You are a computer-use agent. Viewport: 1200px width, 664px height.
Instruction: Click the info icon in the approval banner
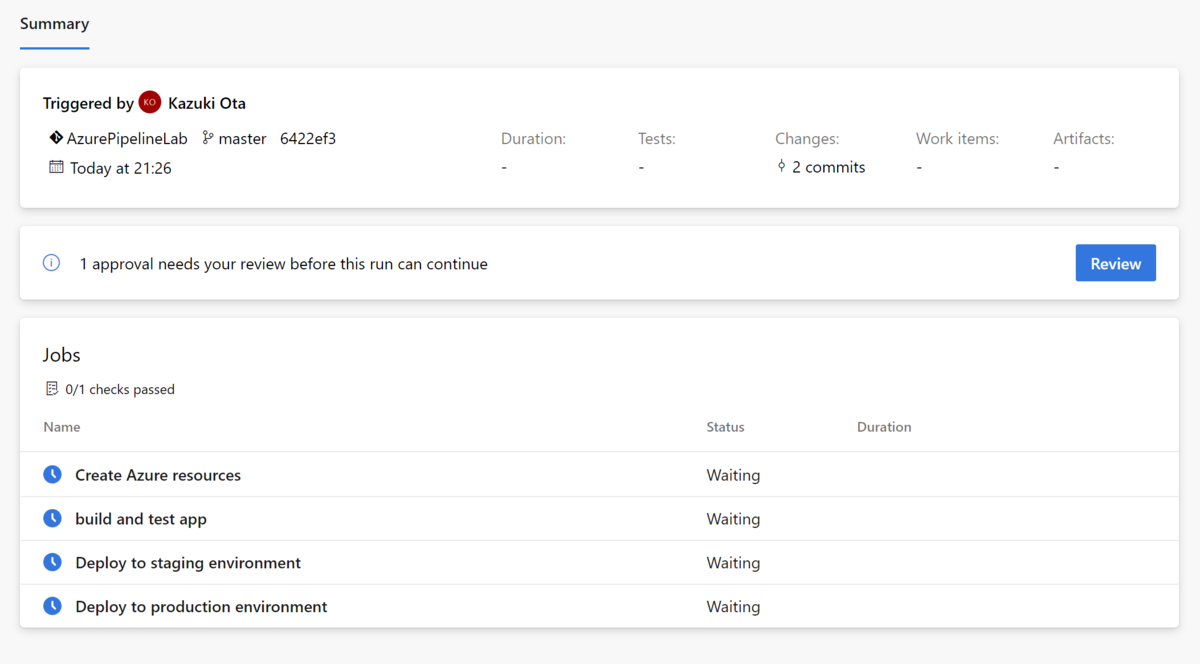52,264
